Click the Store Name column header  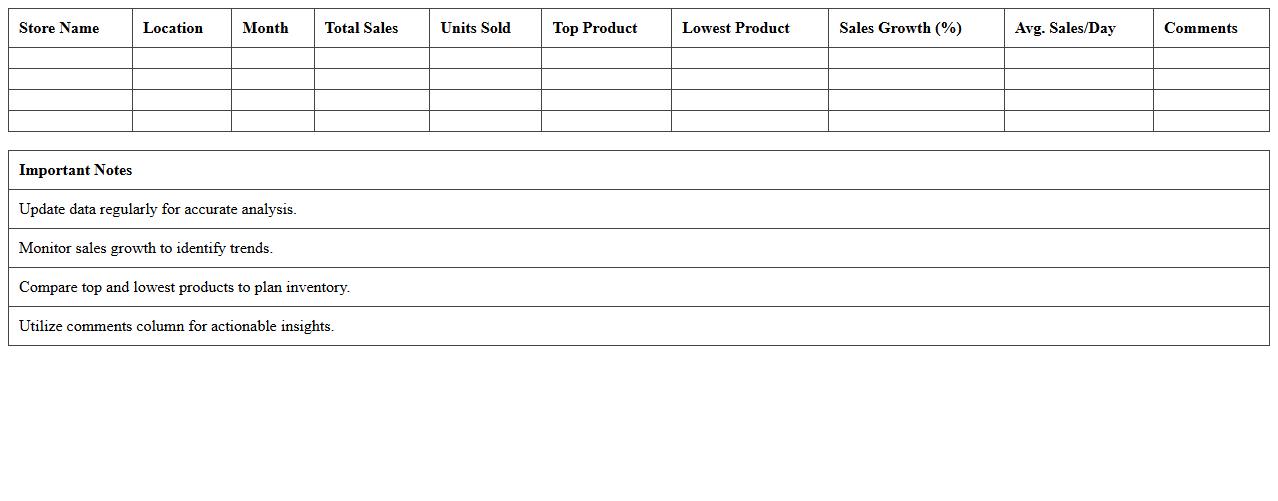[59, 28]
